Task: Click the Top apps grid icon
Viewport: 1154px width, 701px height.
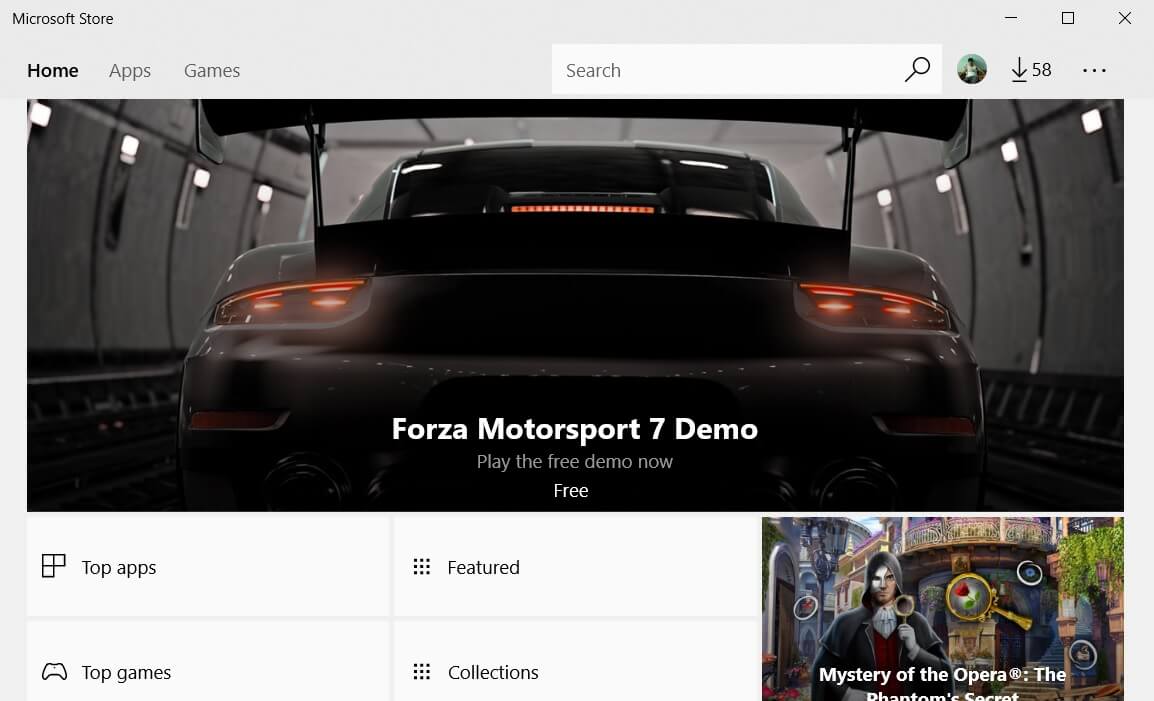Action: point(54,566)
